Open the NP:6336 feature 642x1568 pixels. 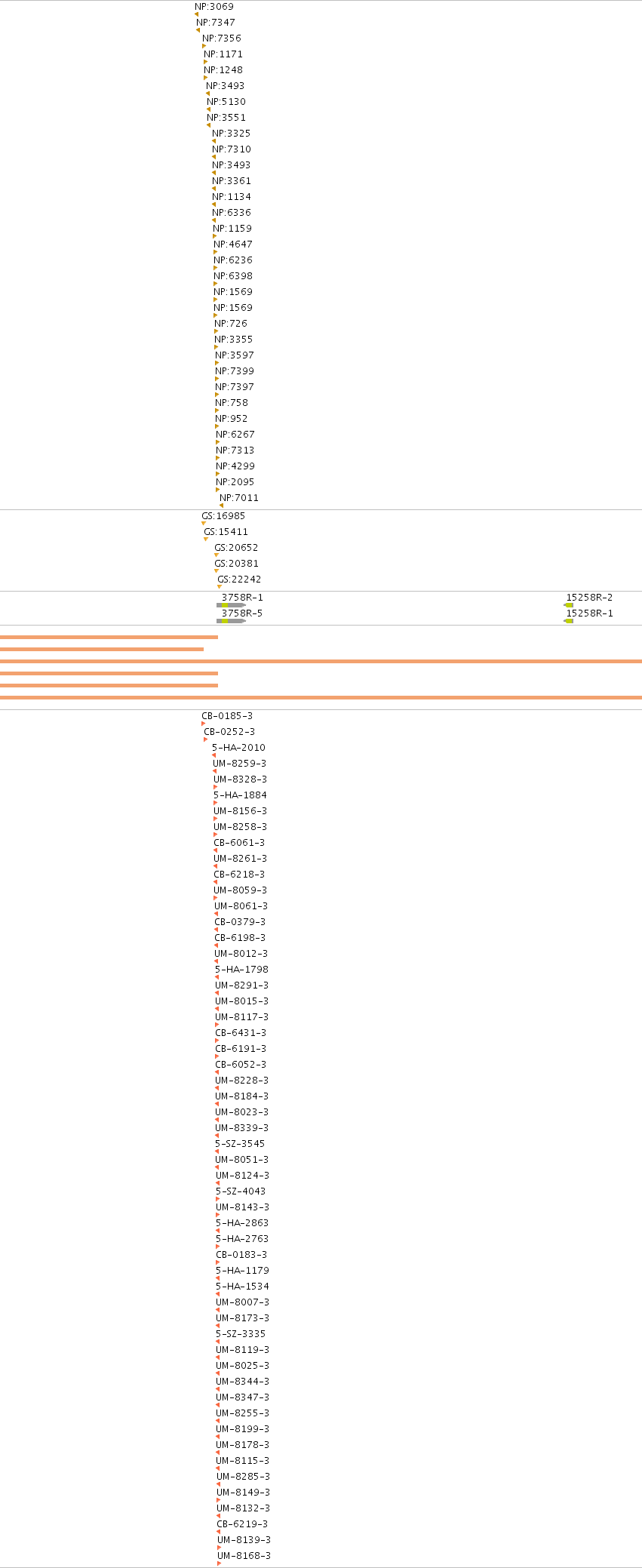click(x=232, y=213)
